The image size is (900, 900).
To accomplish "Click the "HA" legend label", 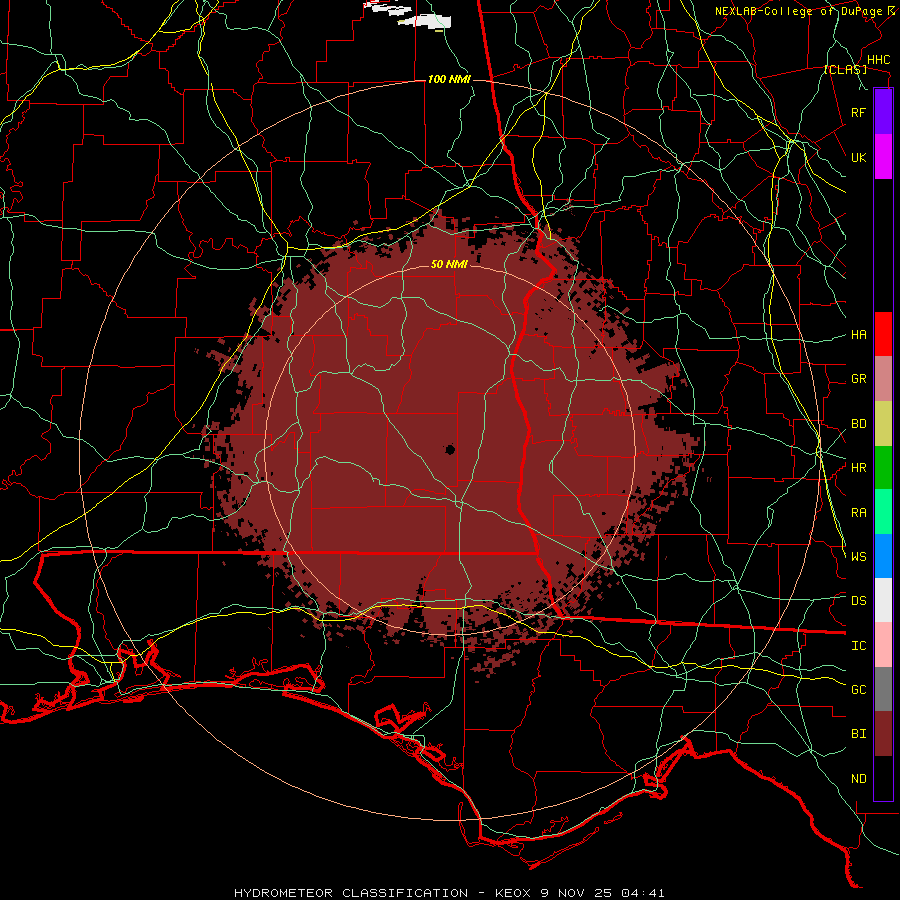I will [x=858, y=335].
